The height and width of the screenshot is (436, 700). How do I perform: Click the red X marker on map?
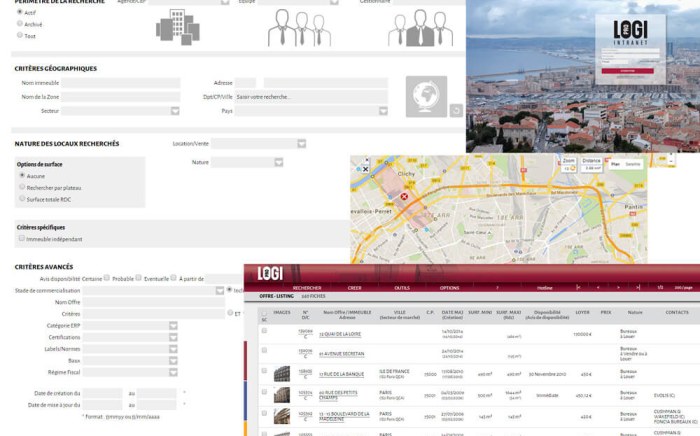(404, 196)
